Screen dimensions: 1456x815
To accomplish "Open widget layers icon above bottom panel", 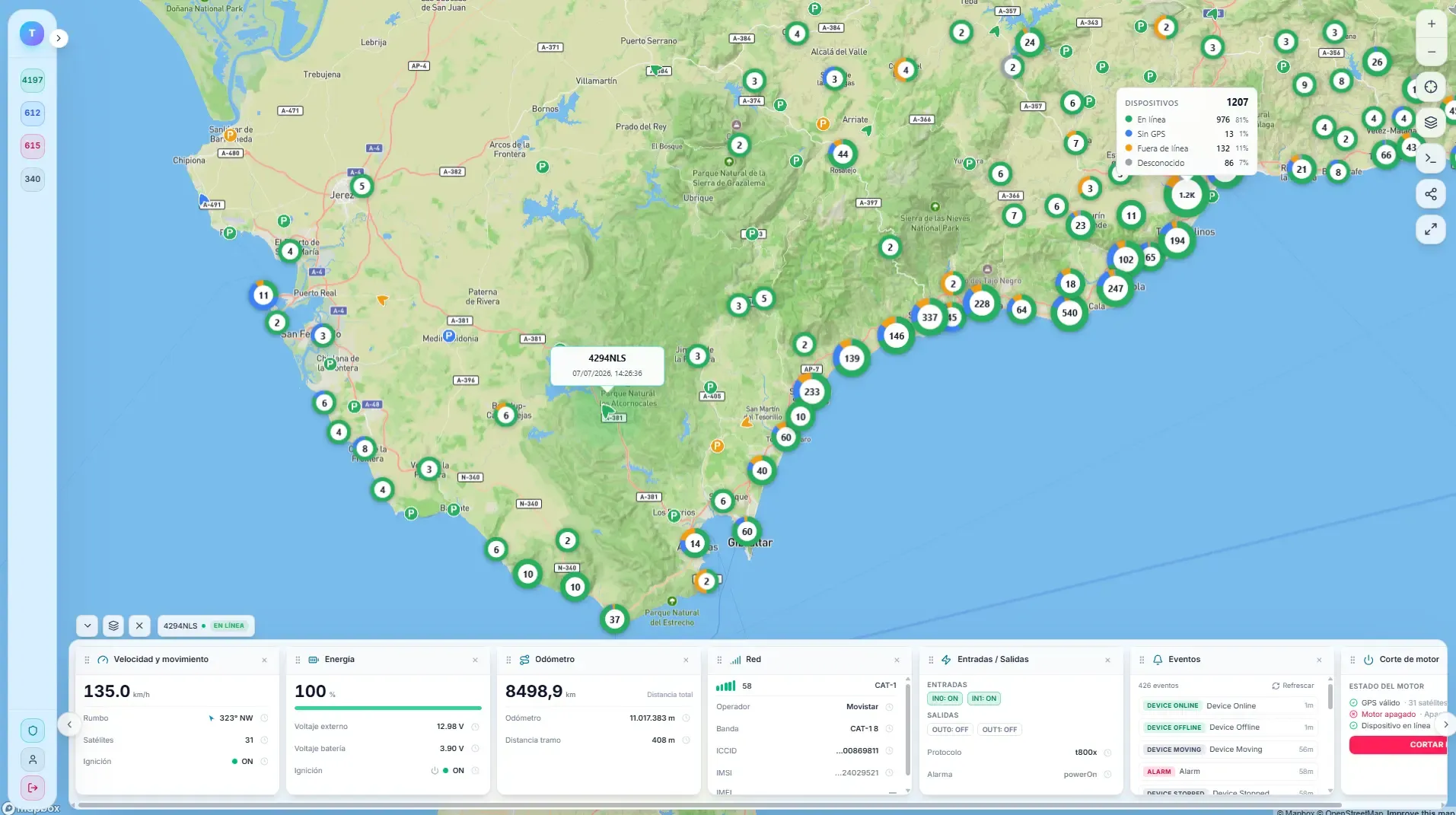I will (x=113, y=626).
